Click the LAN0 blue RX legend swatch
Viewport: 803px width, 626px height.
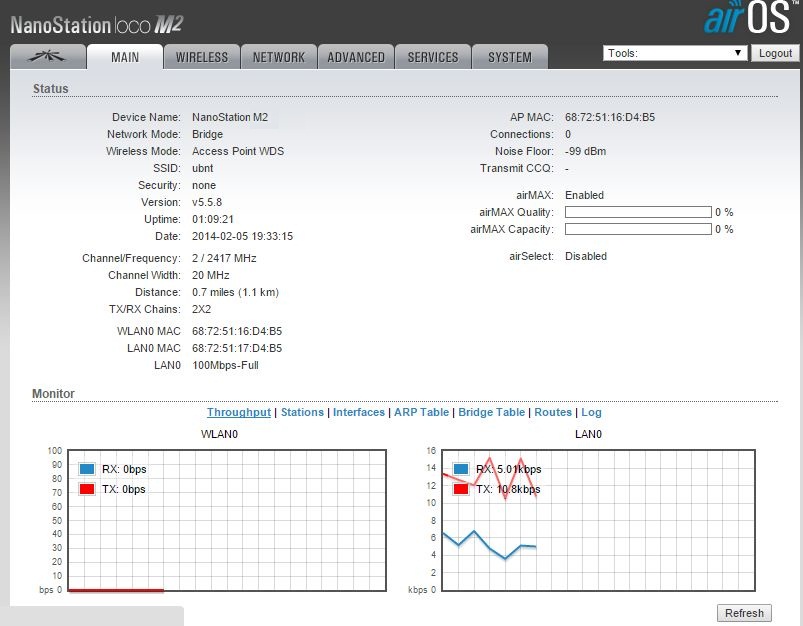click(461, 469)
